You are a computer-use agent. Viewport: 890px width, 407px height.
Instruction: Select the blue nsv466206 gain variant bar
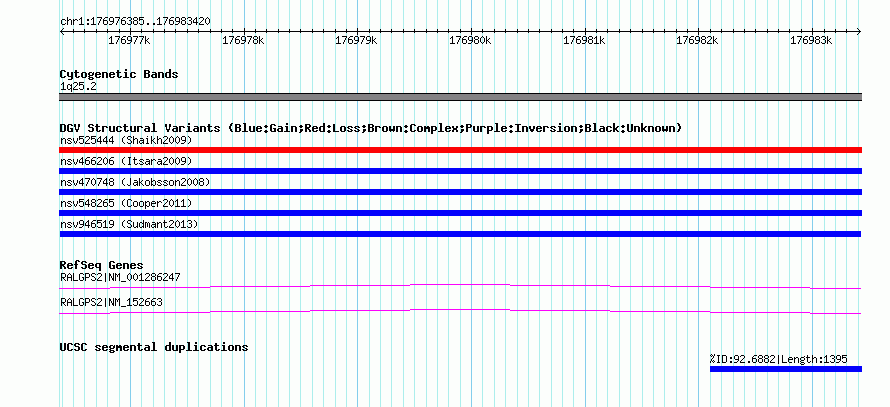[460, 171]
